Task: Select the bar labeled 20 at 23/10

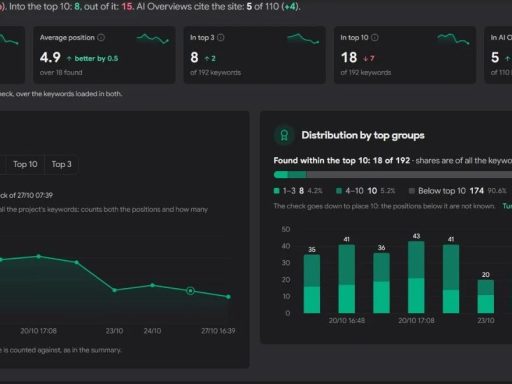Action: pos(486,296)
